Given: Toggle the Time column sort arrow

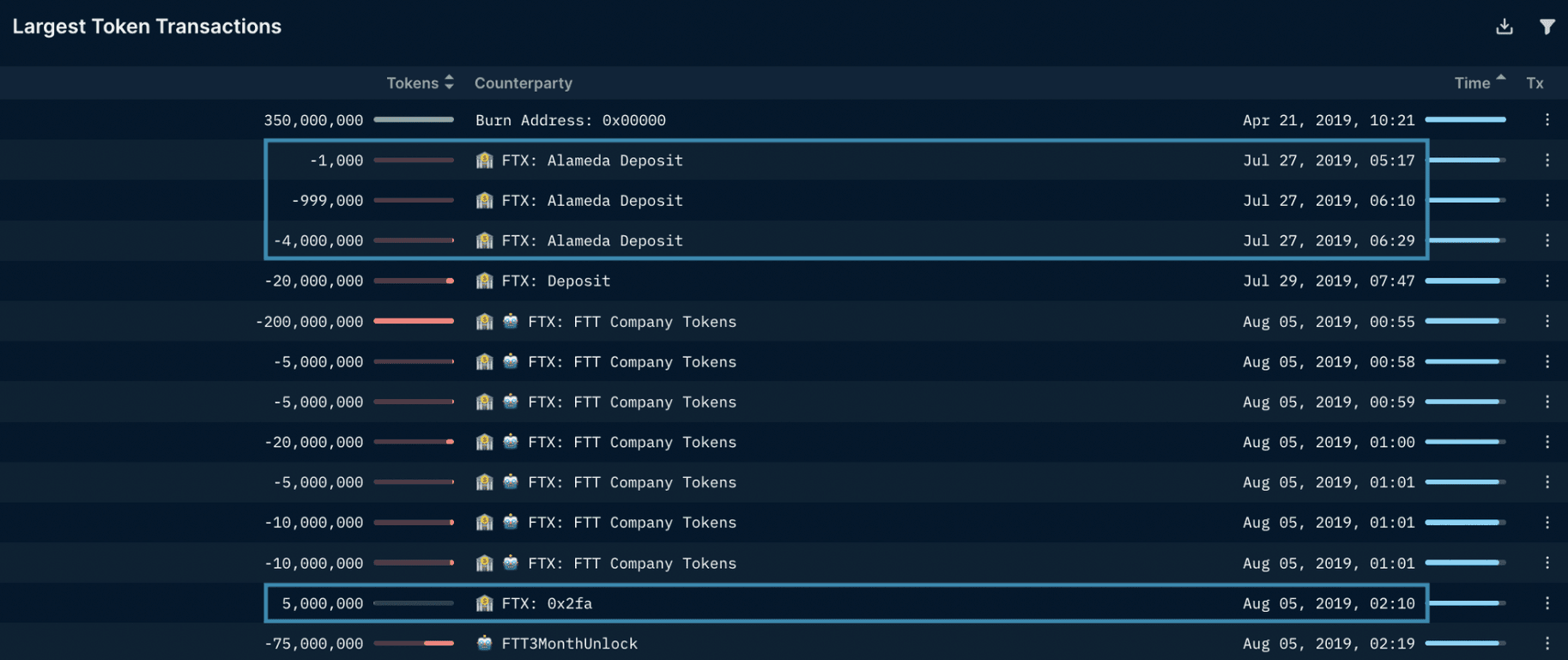Looking at the screenshot, I should (x=1500, y=77).
